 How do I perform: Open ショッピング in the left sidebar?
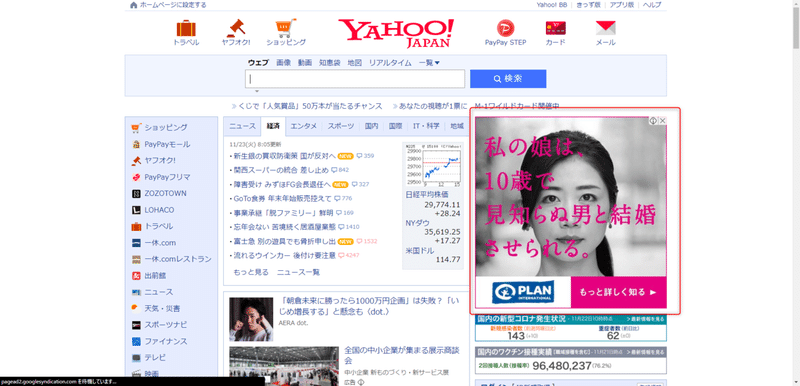(x=166, y=127)
